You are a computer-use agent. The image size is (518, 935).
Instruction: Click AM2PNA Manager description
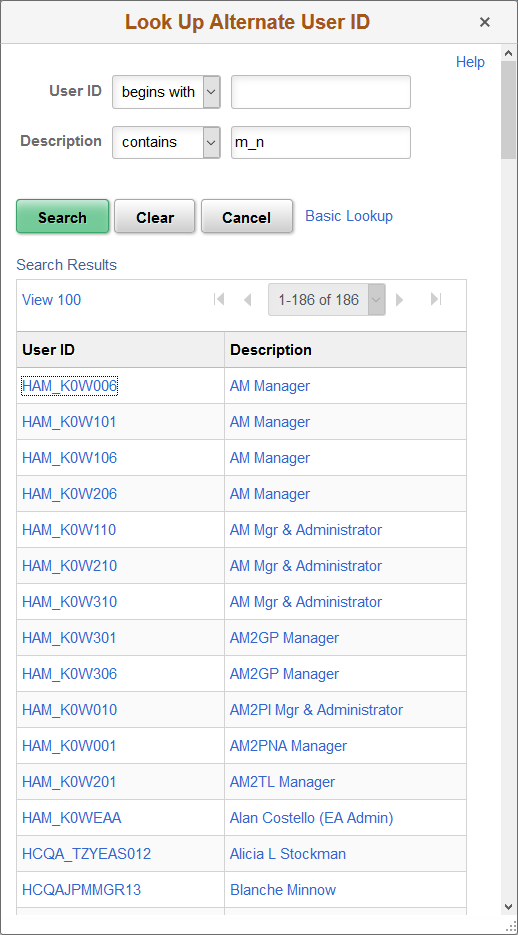point(289,745)
